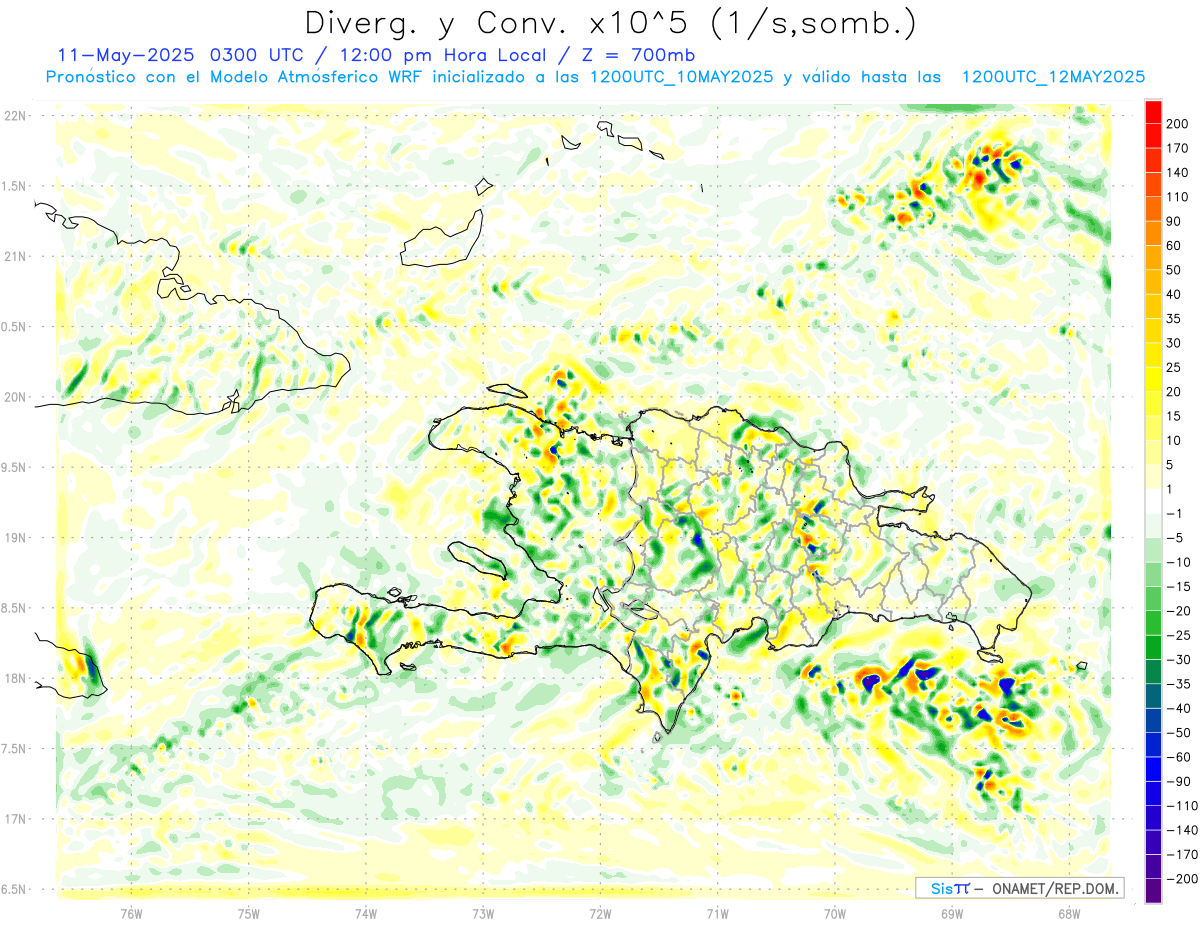Click the '68W' longitude label
This screenshot has width=1200, height=927.
coord(1069,913)
